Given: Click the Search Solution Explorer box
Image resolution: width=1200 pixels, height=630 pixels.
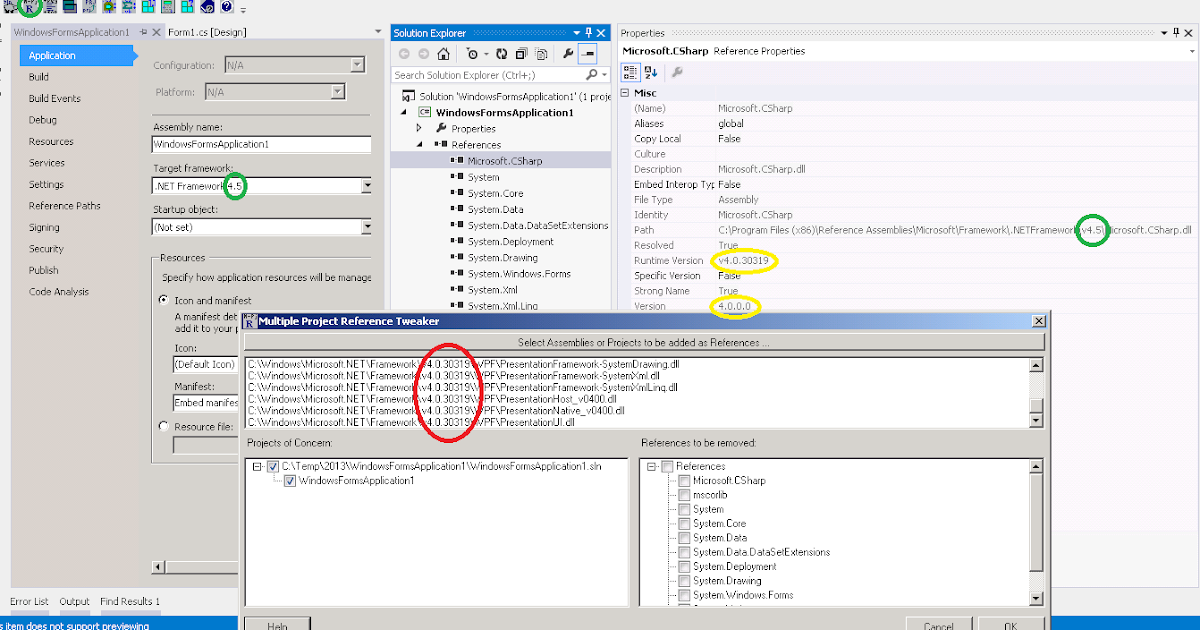Looking at the screenshot, I should coord(480,74).
